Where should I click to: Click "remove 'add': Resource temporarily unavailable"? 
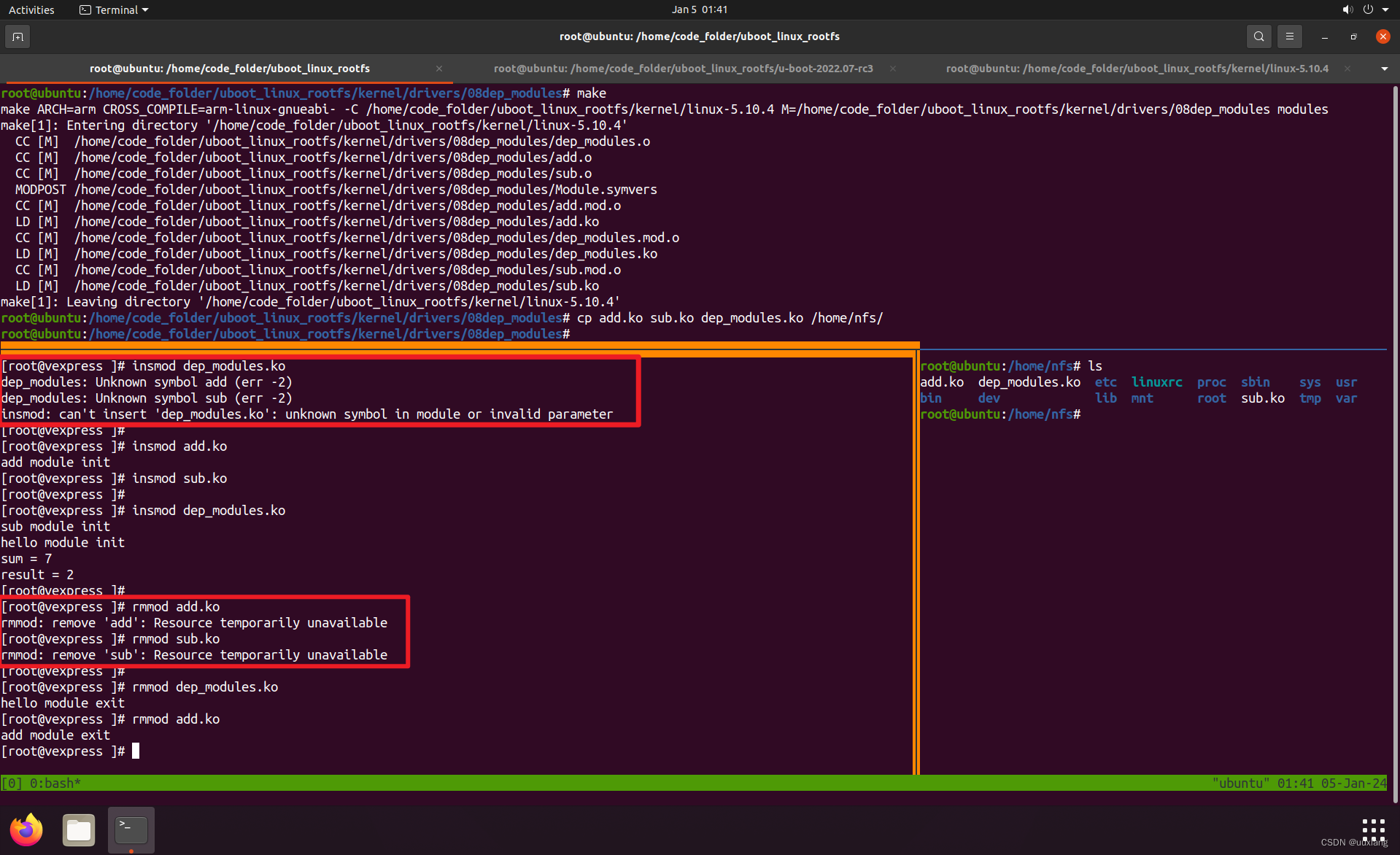click(x=220, y=623)
